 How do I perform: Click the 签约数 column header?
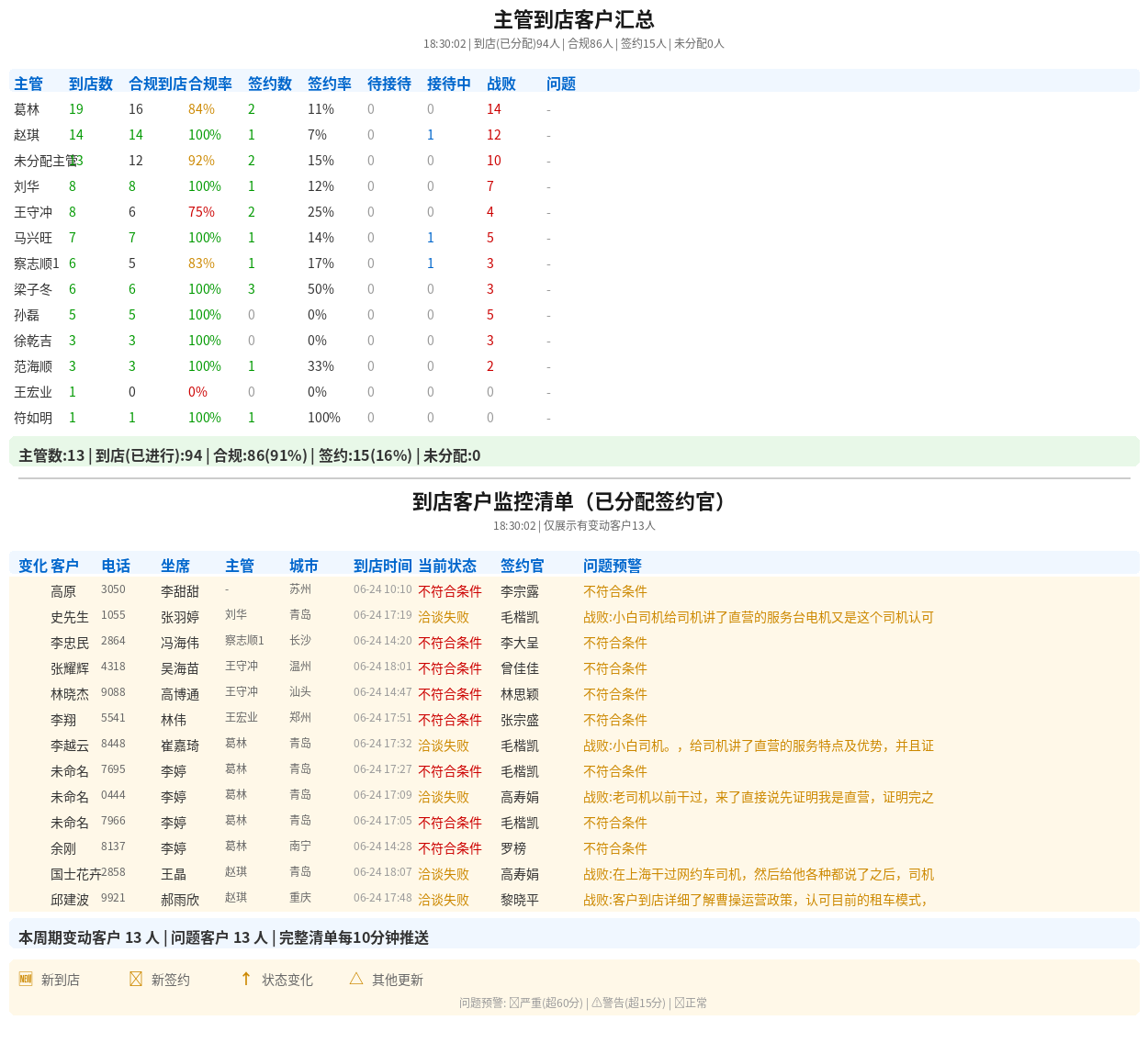tap(270, 84)
